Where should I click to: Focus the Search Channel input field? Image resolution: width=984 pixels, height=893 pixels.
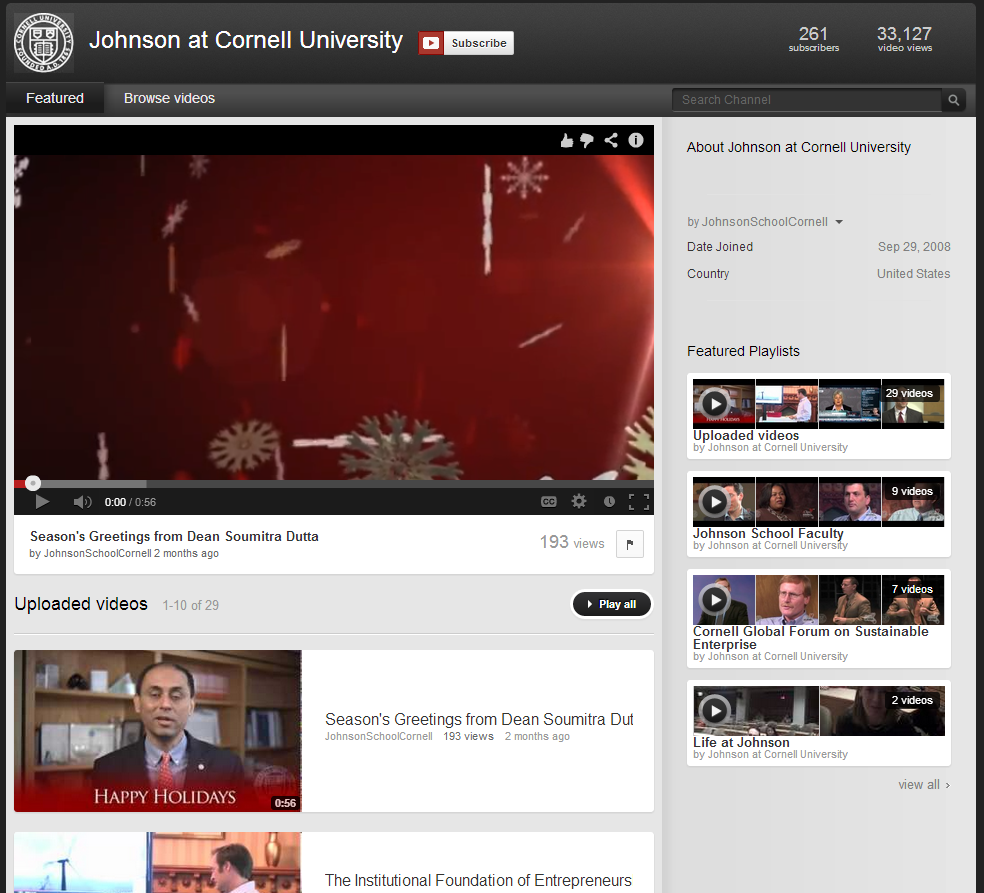coord(806,100)
